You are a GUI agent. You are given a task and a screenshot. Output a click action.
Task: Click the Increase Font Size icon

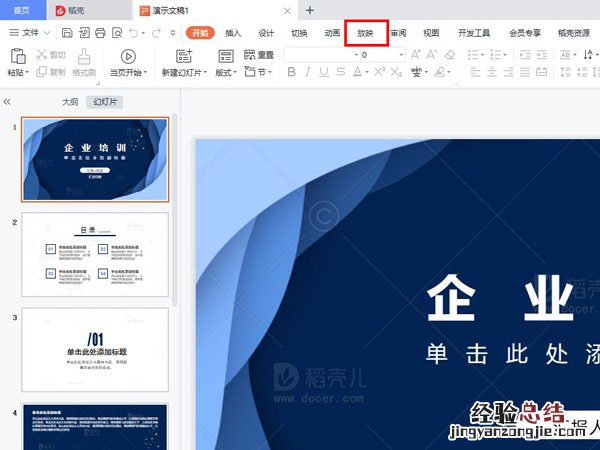tap(415, 55)
